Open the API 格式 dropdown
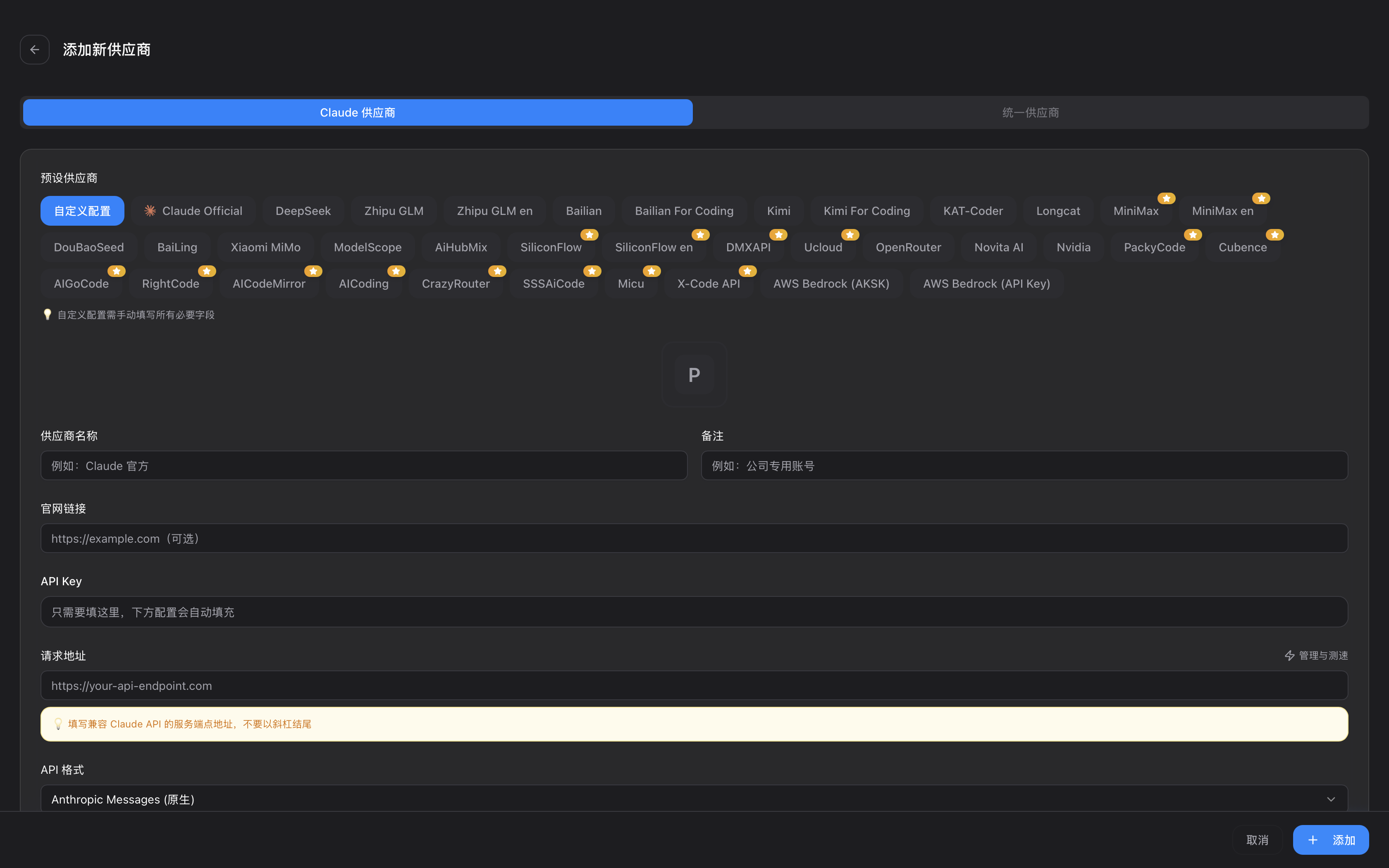Image resolution: width=1389 pixels, height=868 pixels. (689, 799)
